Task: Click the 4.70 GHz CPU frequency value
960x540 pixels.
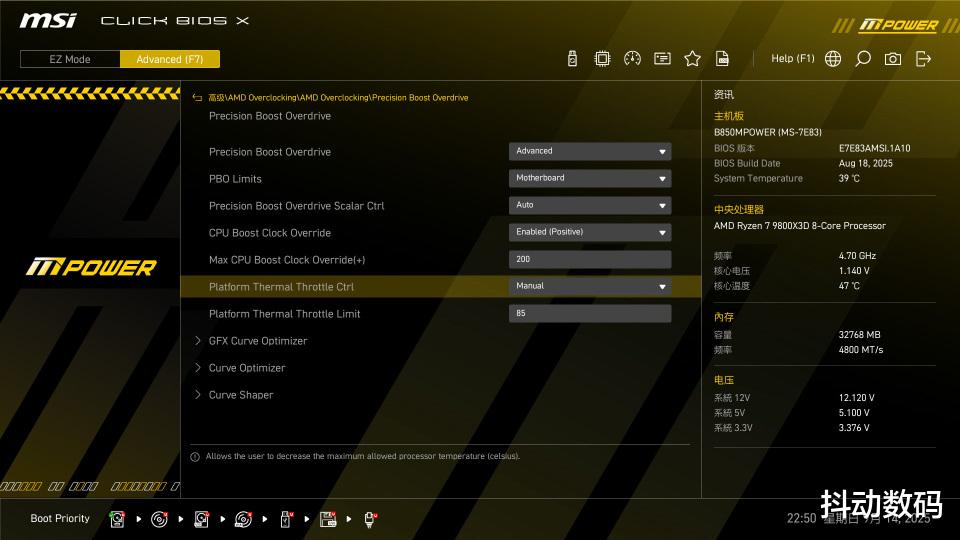Action: pos(857,256)
